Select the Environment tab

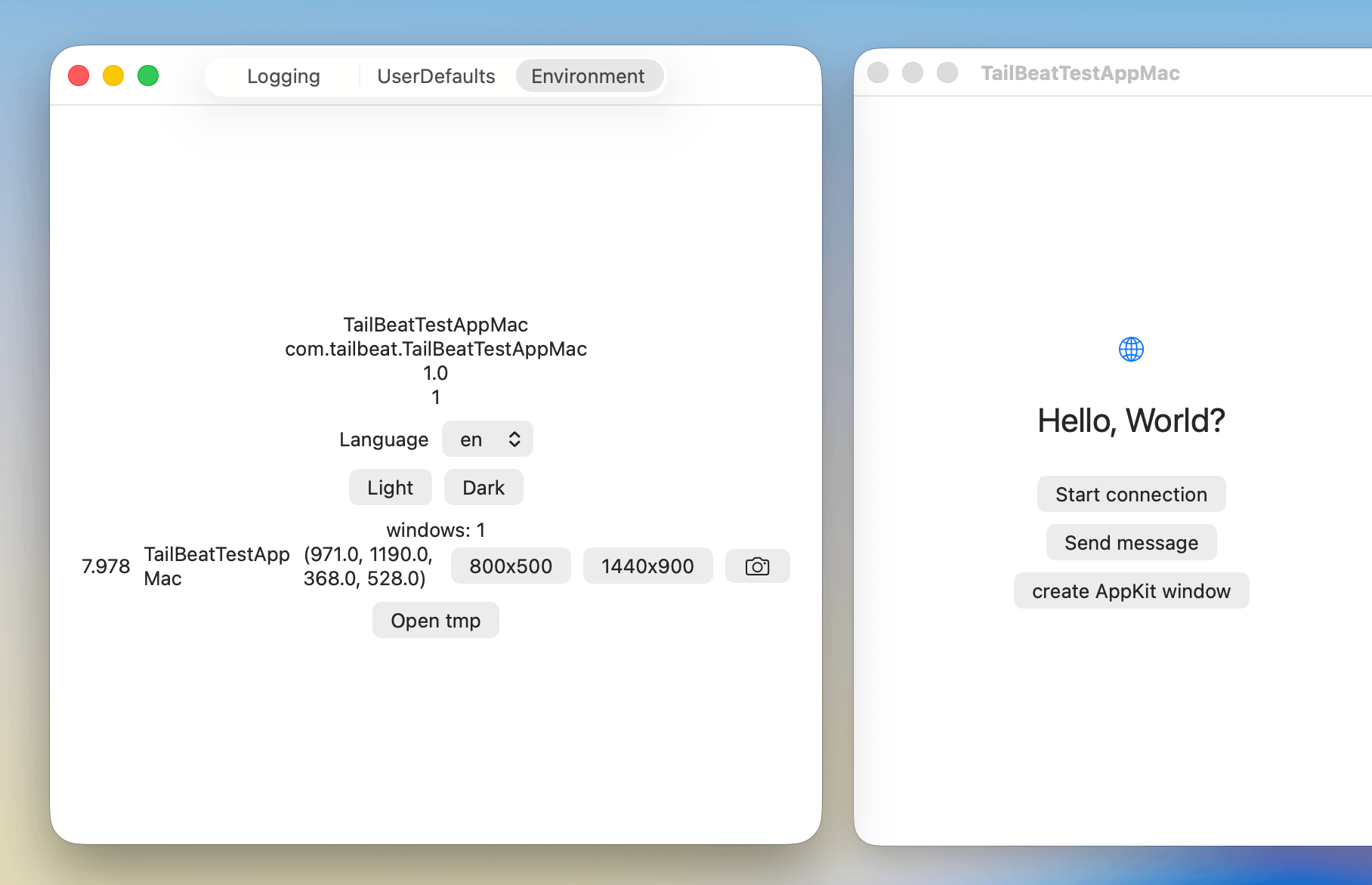coord(588,76)
